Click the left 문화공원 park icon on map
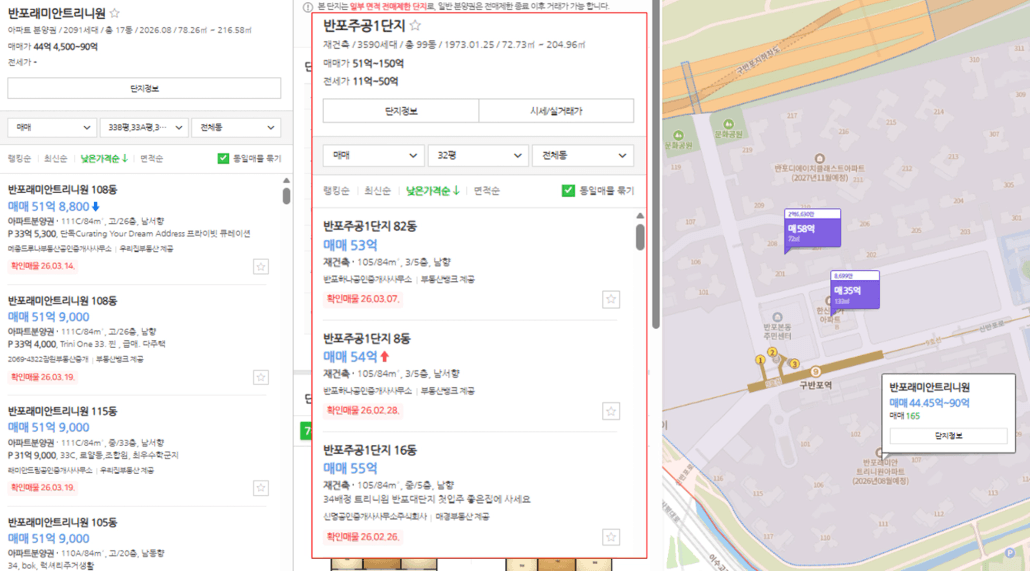Image resolution: width=1030 pixels, height=571 pixels. [x=678, y=135]
